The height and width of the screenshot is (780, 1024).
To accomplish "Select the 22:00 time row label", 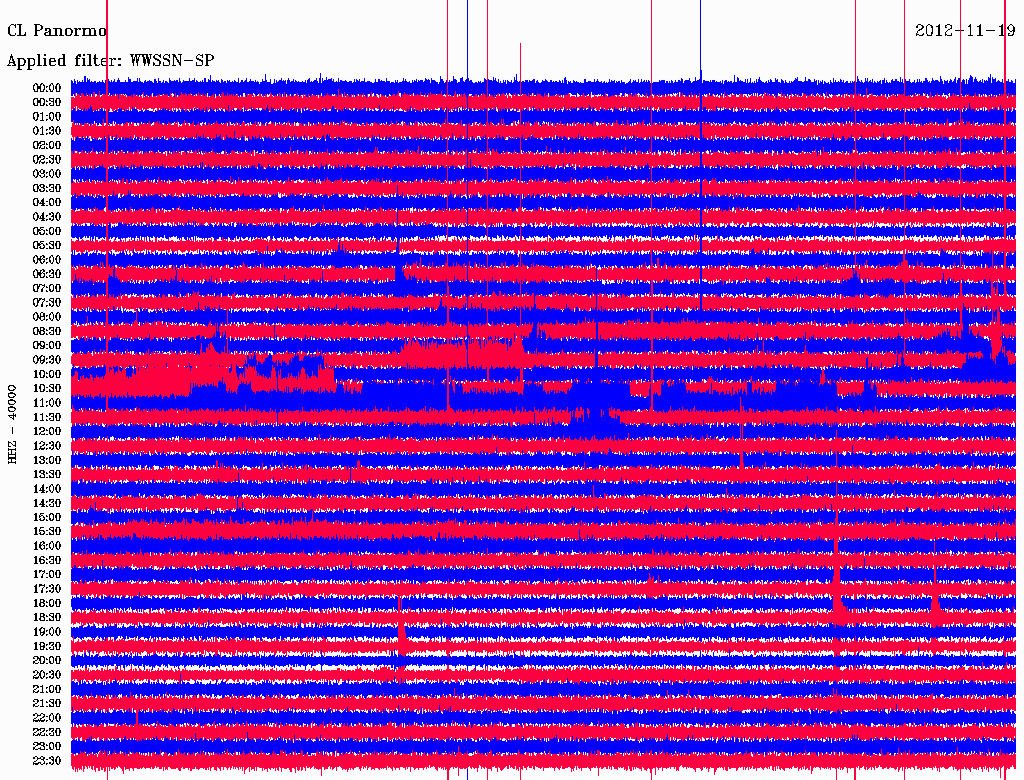I will 47,717.
